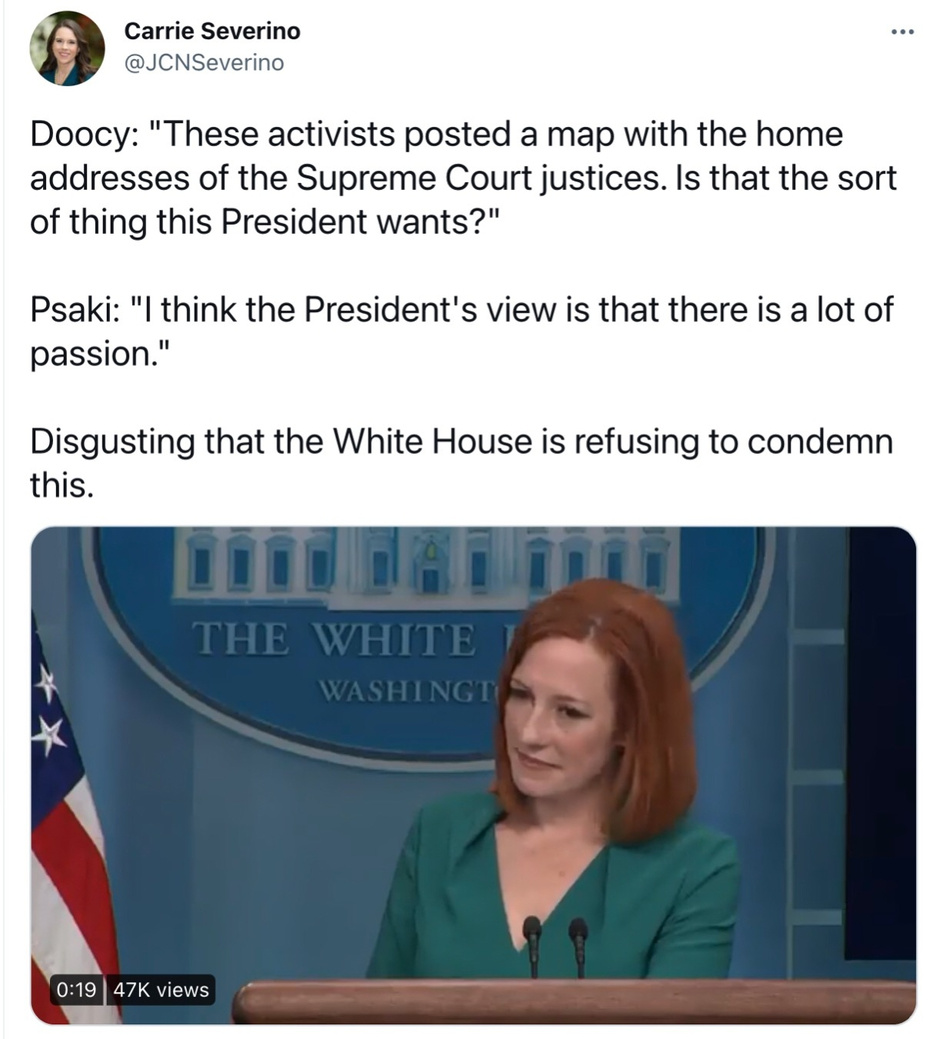Open the three-dot more options menu
This screenshot has height=1039, width=933.
coord(903,32)
